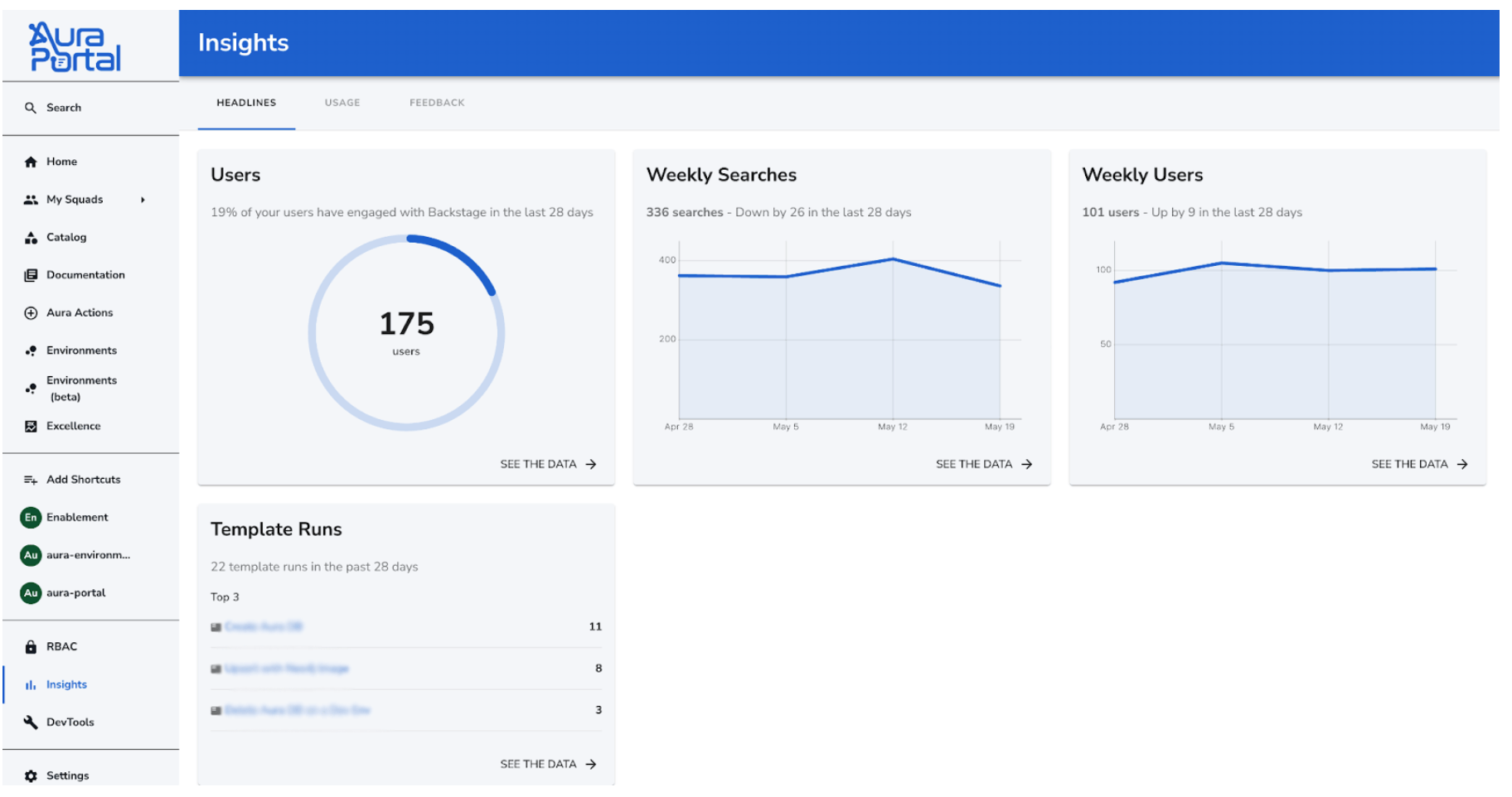Switch to the Feedback tab
Screen dimensions: 1512x797
coord(437,102)
